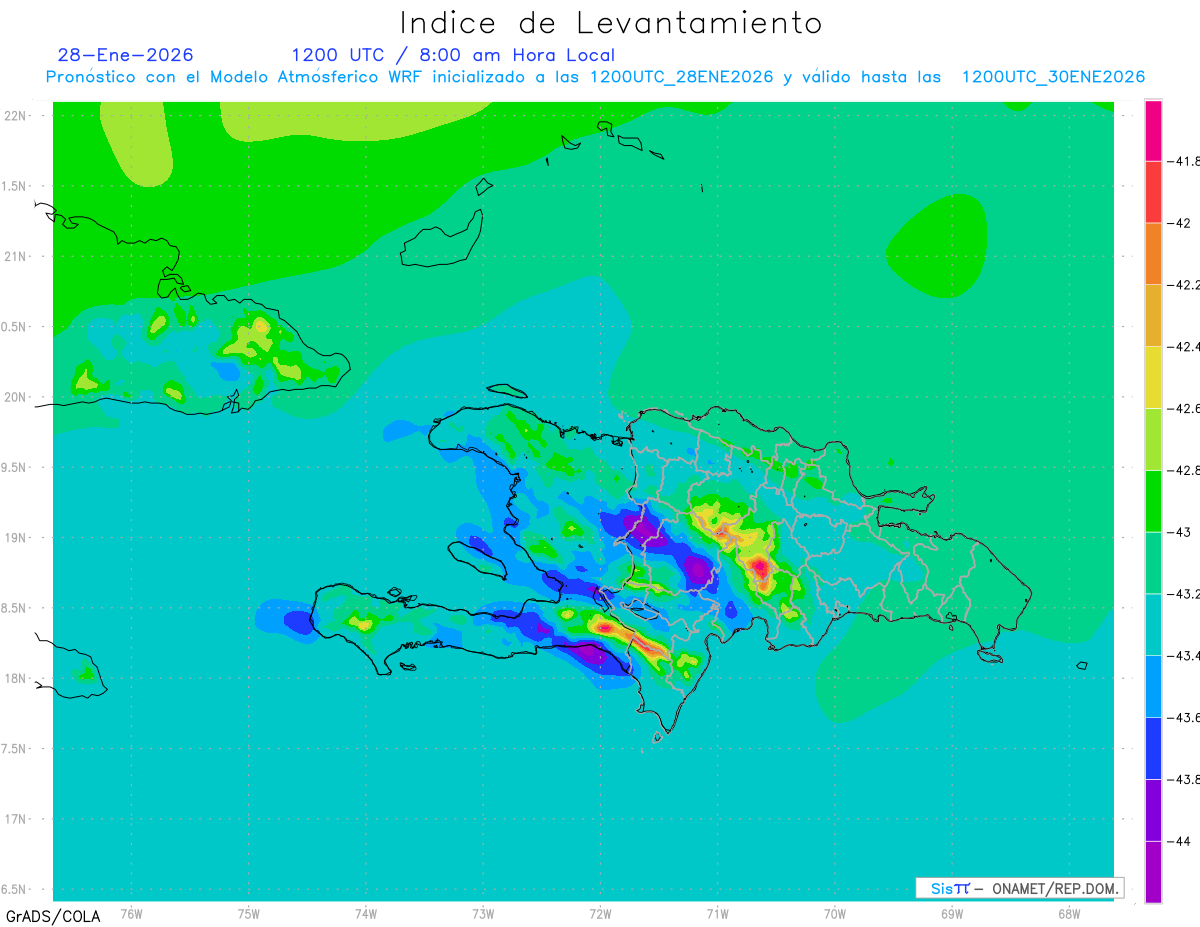Click the legend value '-43.8'
1200x927 pixels.
(x=1186, y=779)
